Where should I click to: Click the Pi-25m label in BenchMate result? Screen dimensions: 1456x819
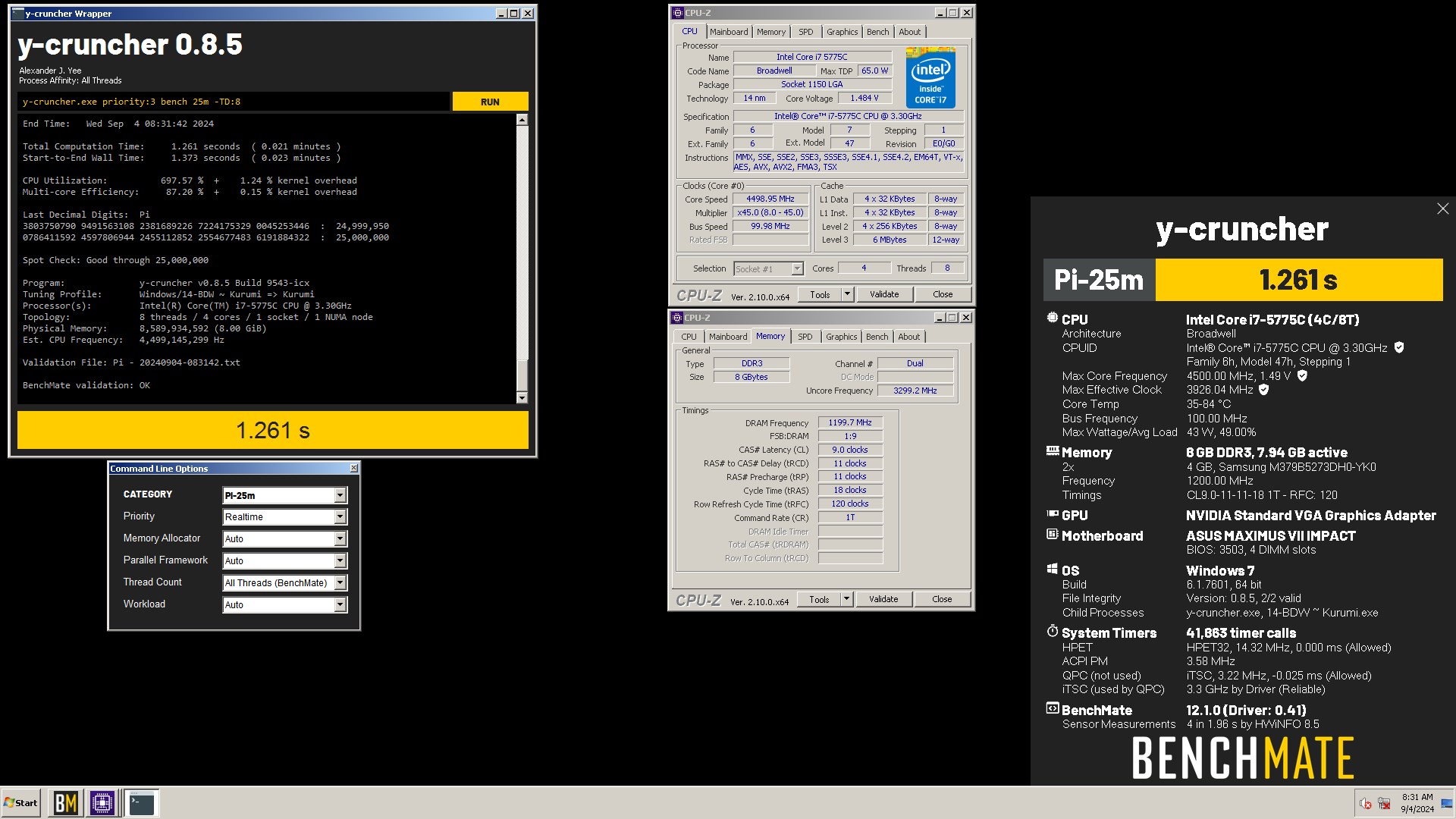(x=1099, y=280)
